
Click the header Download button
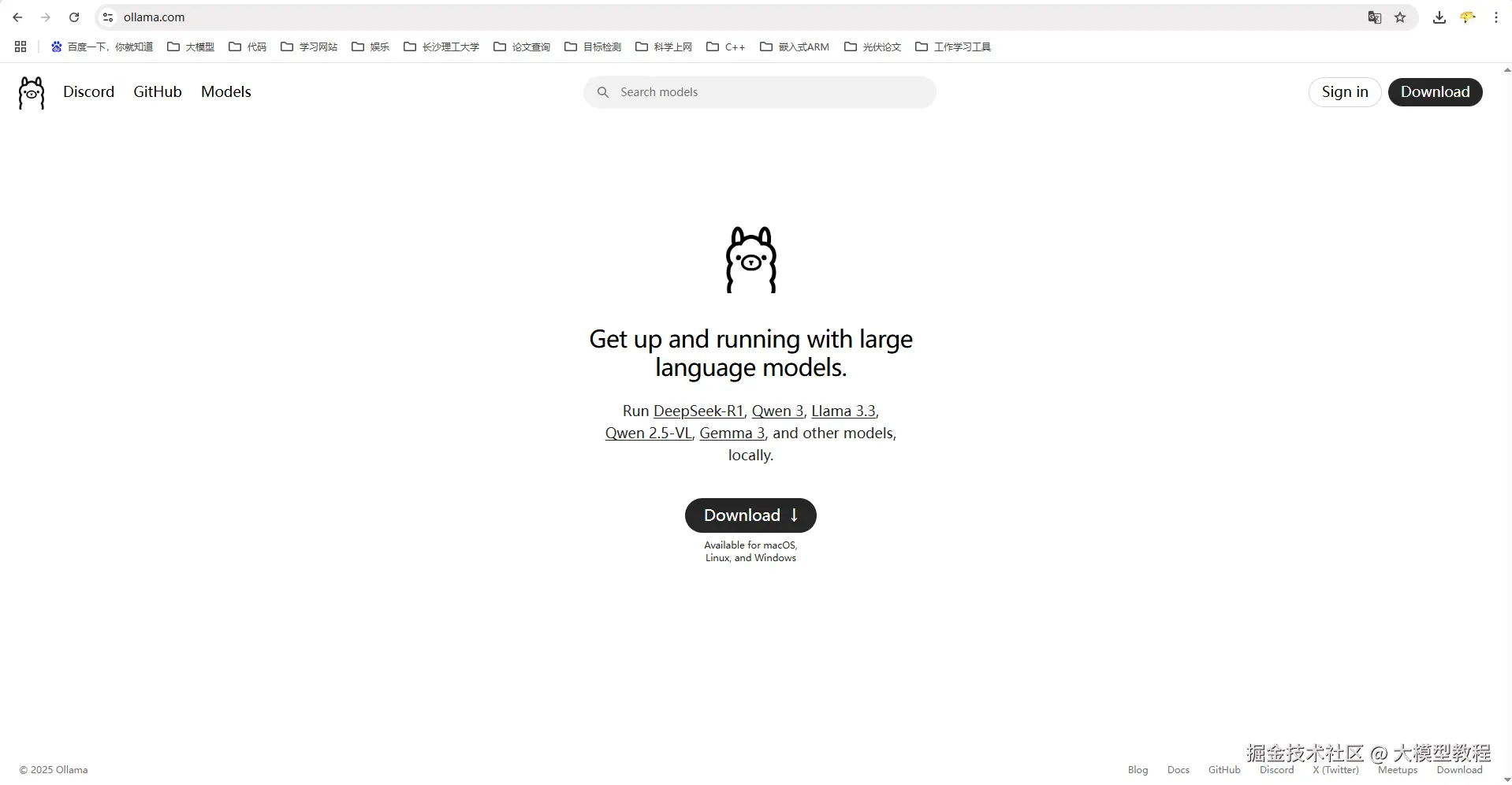click(1435, 92)
